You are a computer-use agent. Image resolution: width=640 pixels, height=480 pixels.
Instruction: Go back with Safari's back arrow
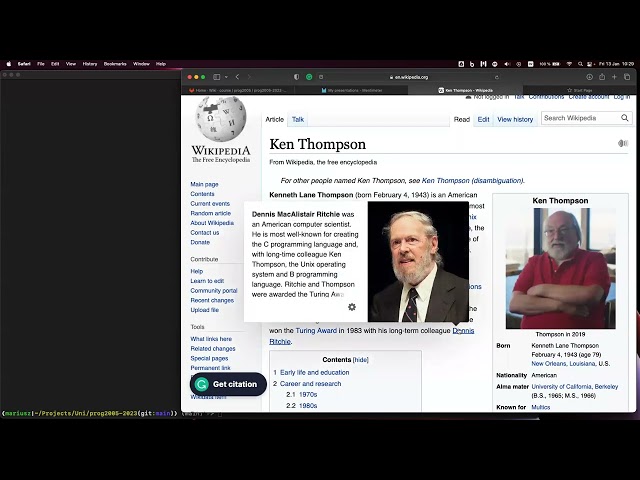[238, 77]
